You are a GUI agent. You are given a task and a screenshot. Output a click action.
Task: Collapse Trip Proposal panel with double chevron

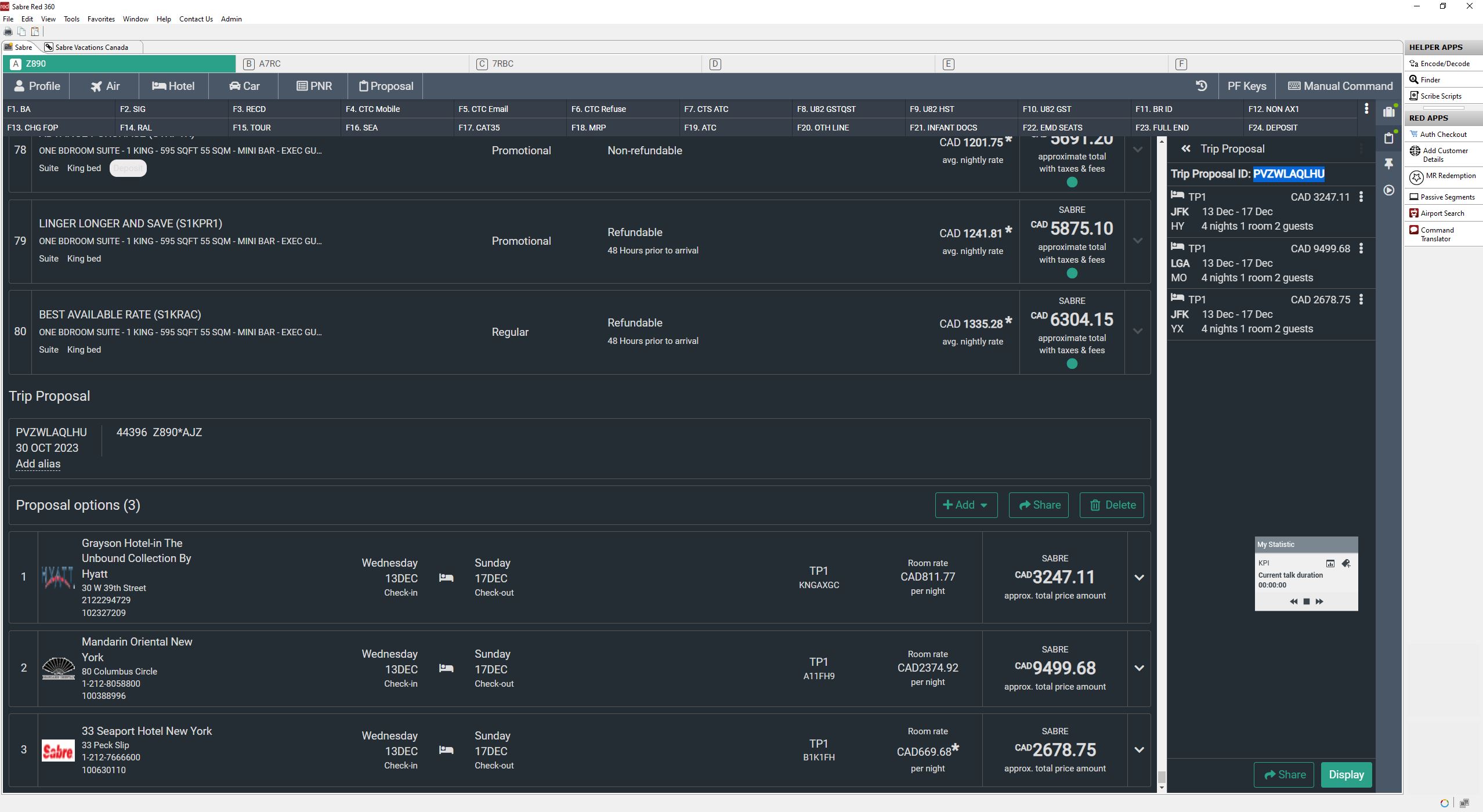tap(1186, 149)
